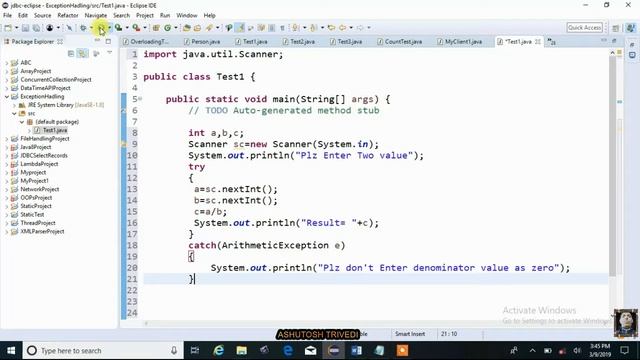Open the External Tools dropdown arrow
Viewport: 640px width, 360px height.
[144, 28]
